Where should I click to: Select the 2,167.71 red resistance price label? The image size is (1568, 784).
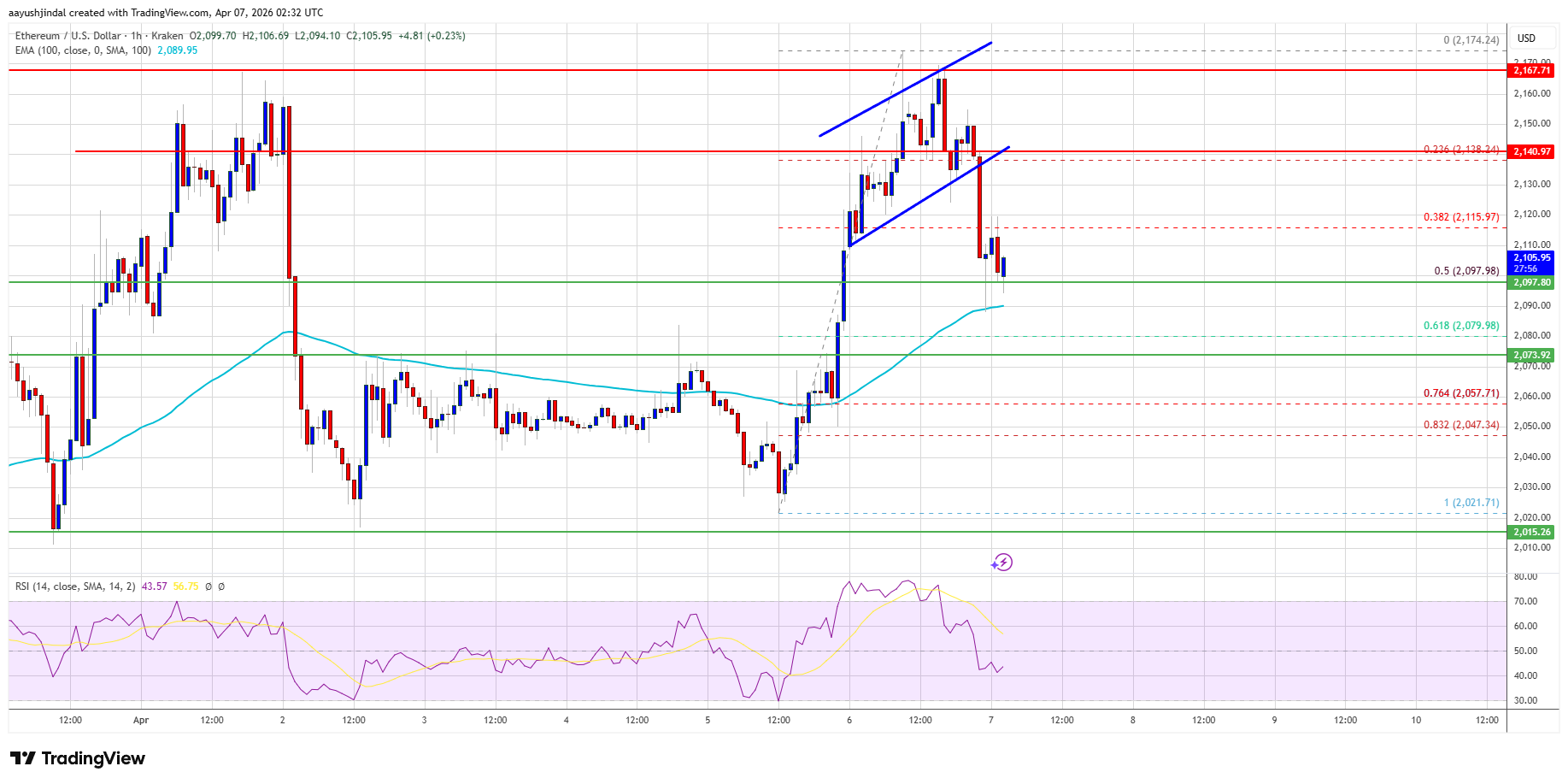tap(1531, 70)
